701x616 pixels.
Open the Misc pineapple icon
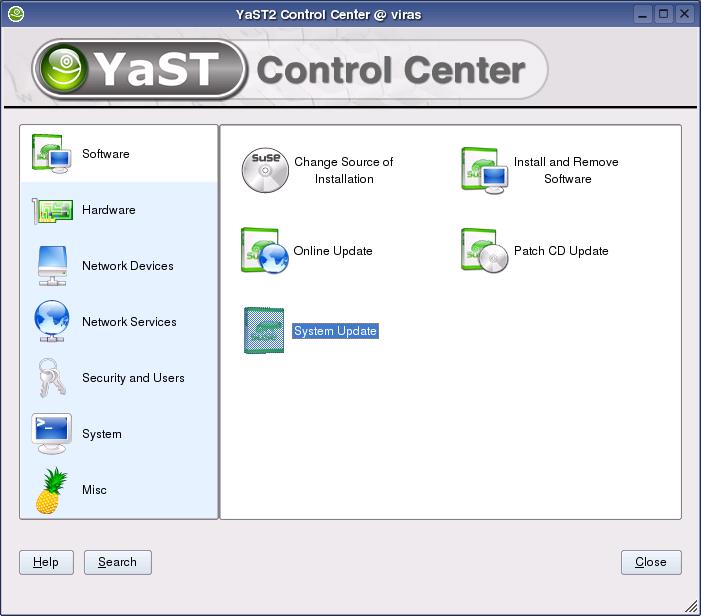(51, 490)
